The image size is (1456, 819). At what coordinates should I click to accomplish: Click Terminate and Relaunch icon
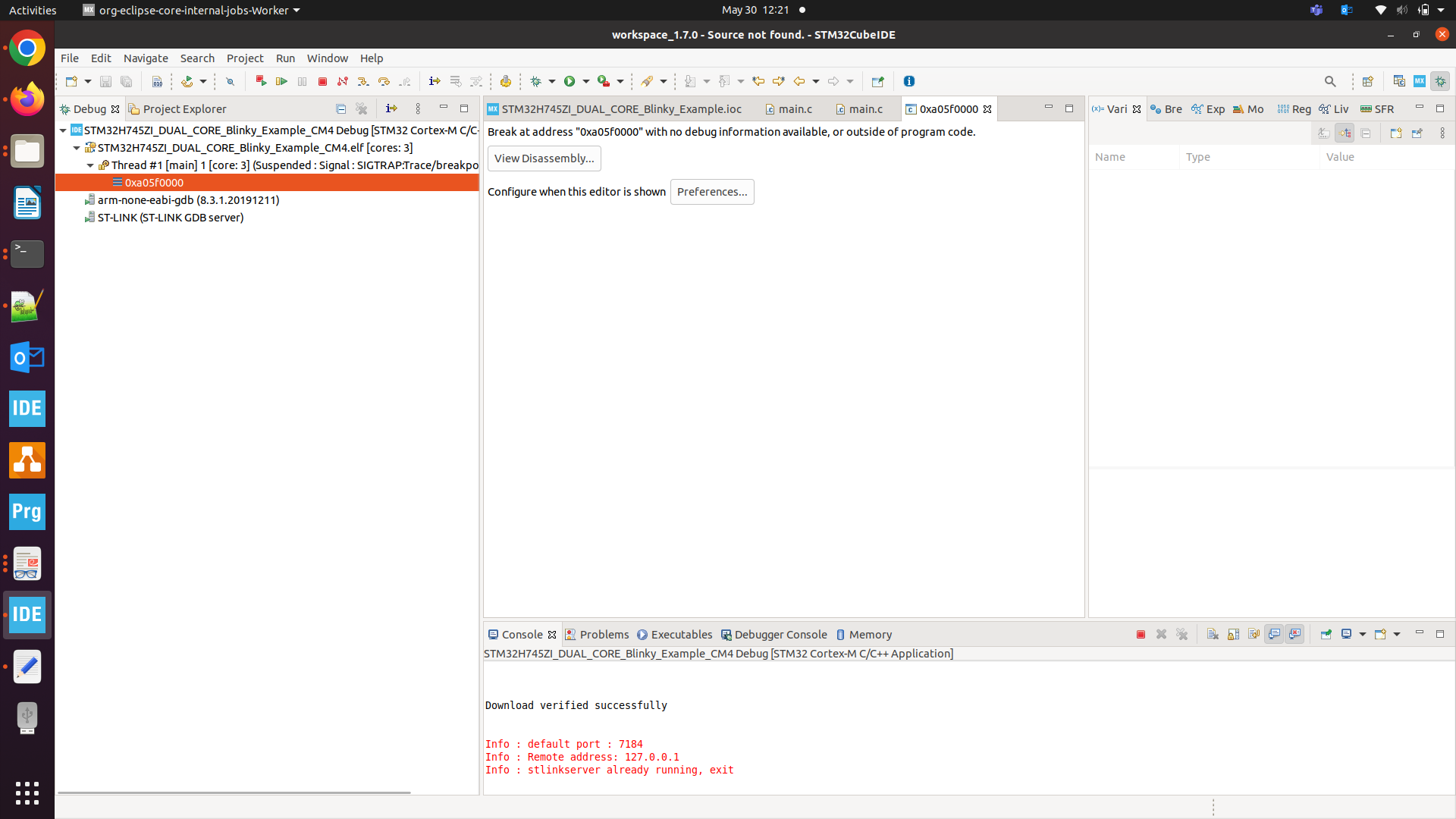[x=261, y=81]
